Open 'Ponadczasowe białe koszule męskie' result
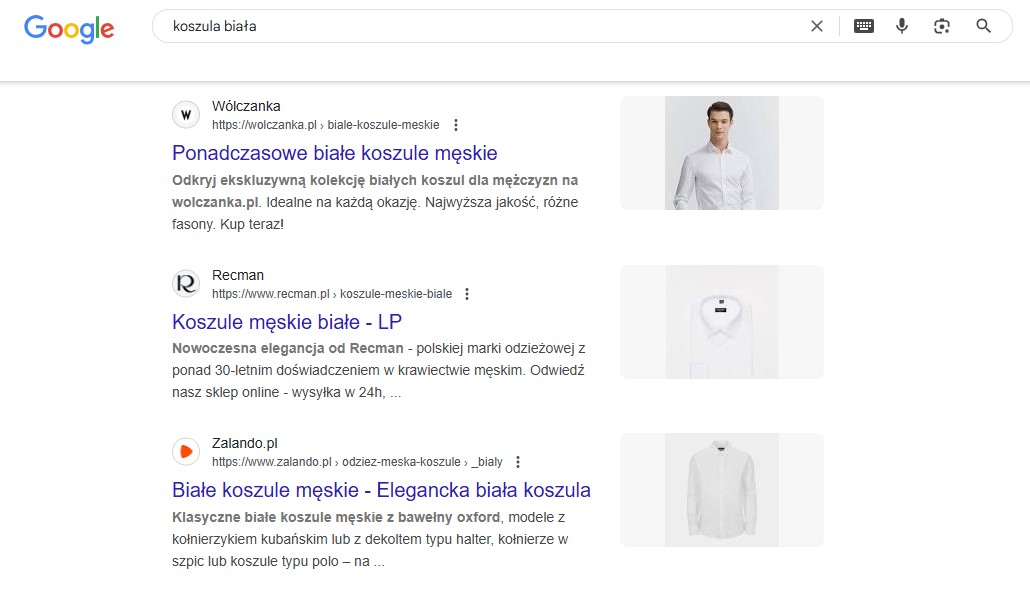Viewport: 1030px width, 592px height. click(x=334, y=153)
